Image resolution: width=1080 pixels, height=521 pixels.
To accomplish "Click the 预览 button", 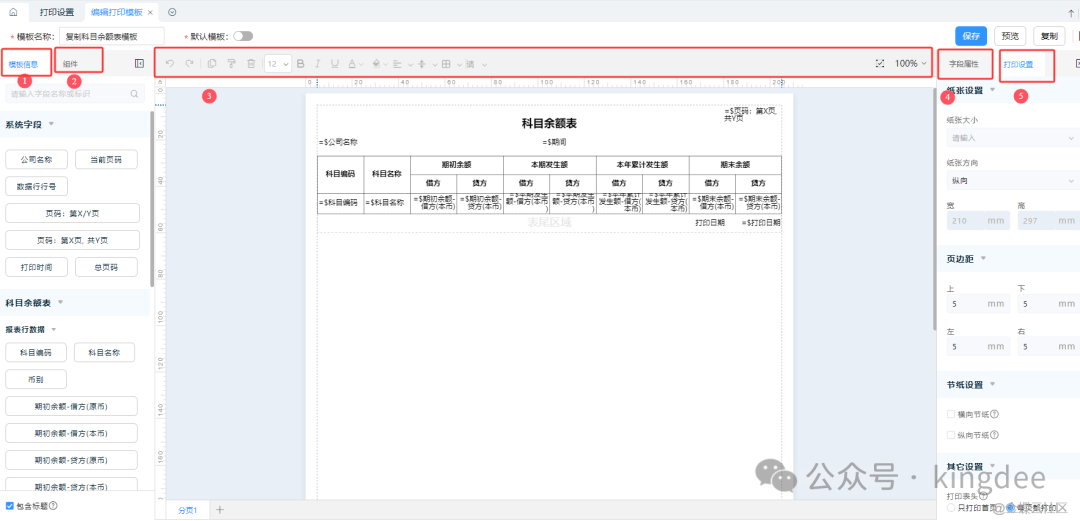I will coord(1010,36).
